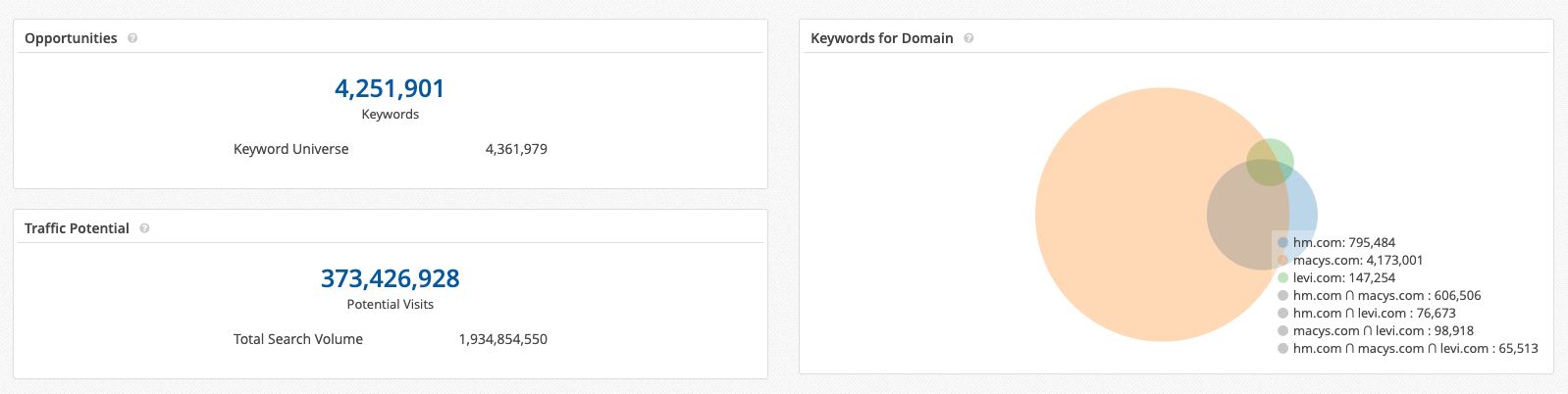1568x394 pixels.
Task: Select the three-domain intersection legend item
Action: pos(1407,348)
